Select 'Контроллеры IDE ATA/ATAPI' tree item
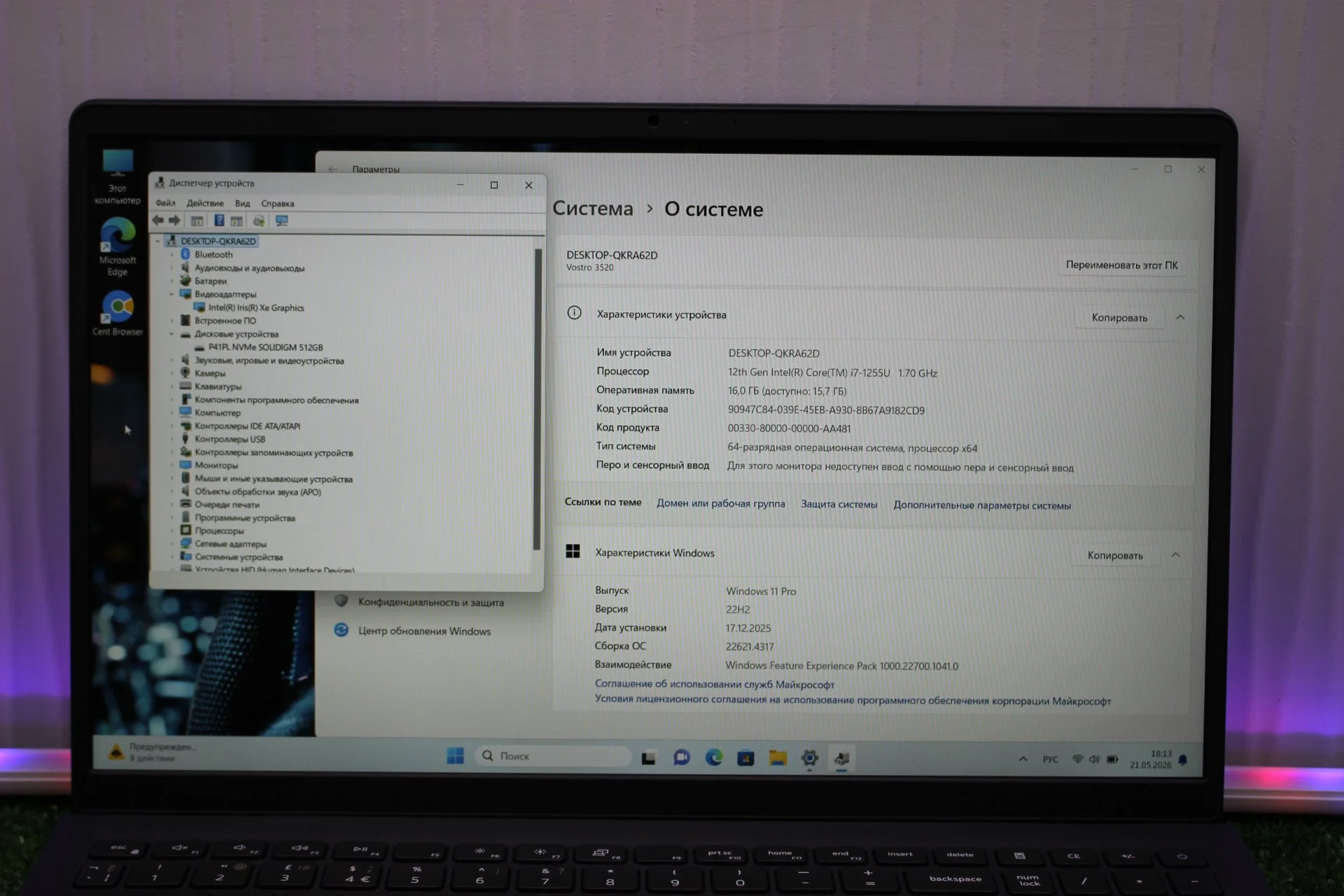This screenshot has width=1344, height=896. point(247,426)
